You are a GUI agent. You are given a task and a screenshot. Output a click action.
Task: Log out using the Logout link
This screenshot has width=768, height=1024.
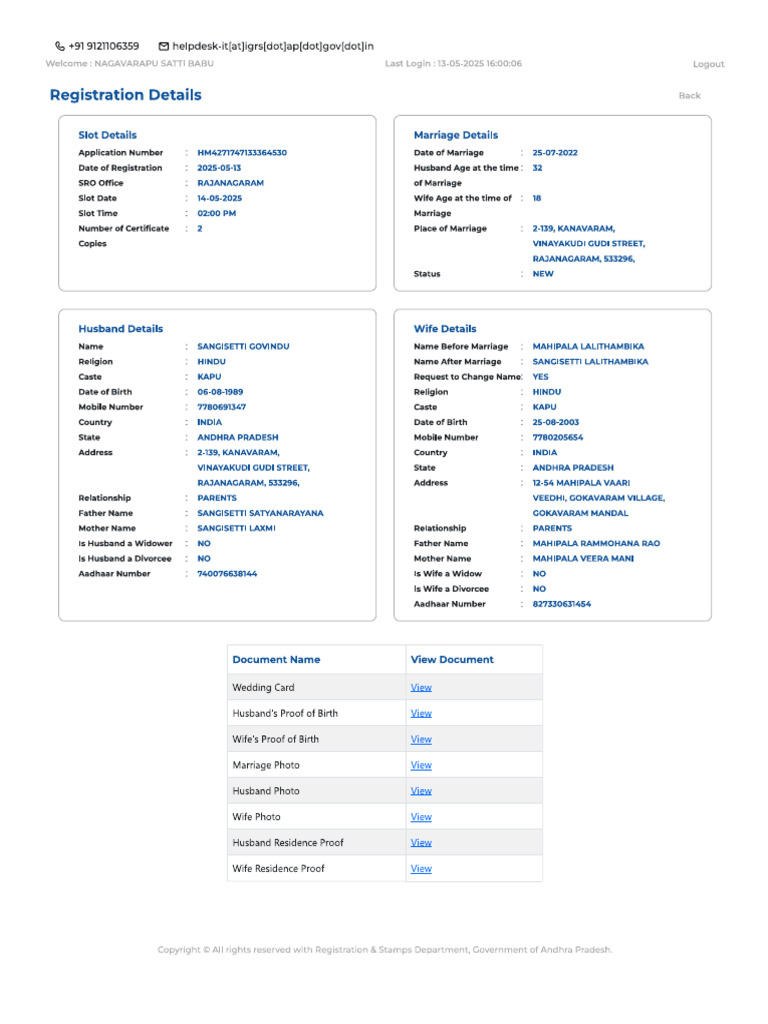point(709,64)
